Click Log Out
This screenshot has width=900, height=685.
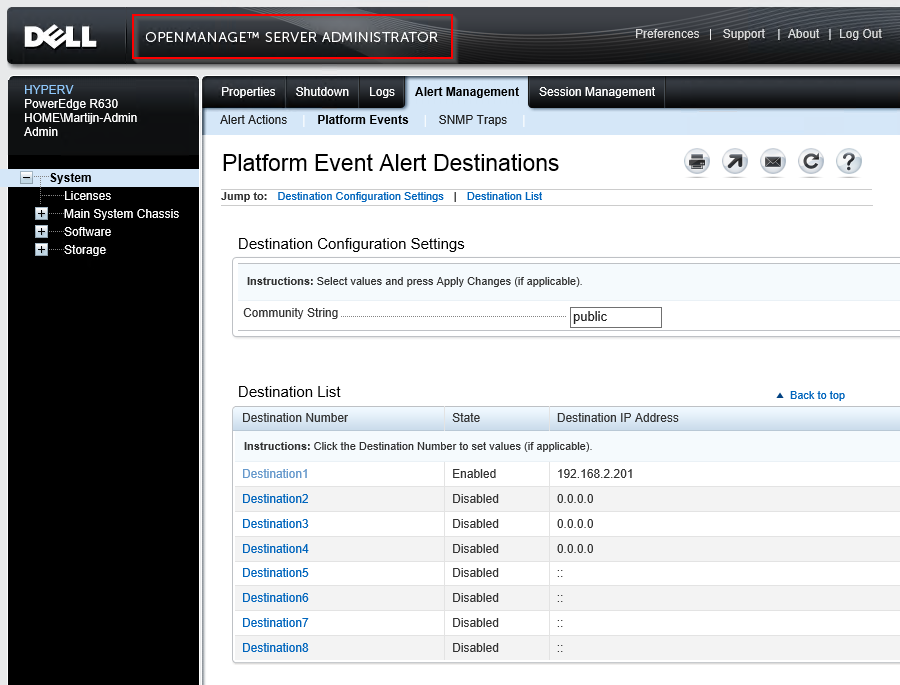pyautogui.click(x=860, y=34)
